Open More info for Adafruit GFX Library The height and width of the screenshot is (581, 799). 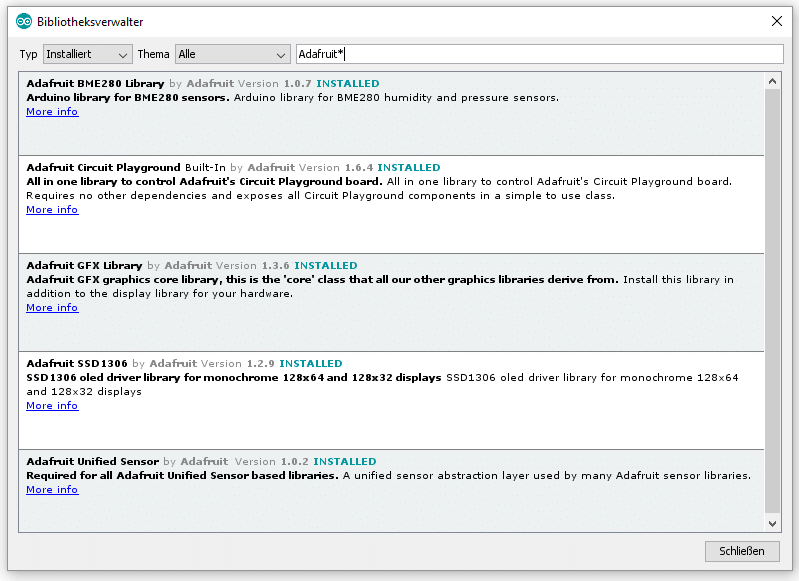point(52,307)
